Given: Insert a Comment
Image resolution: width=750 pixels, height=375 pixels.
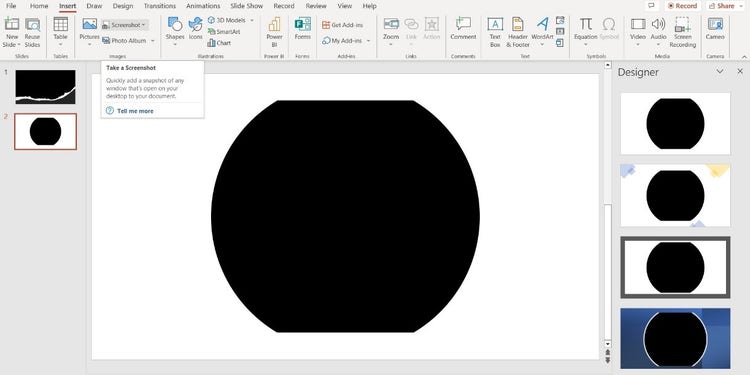Looking at the screenshot, I should [x=463, y=28].
